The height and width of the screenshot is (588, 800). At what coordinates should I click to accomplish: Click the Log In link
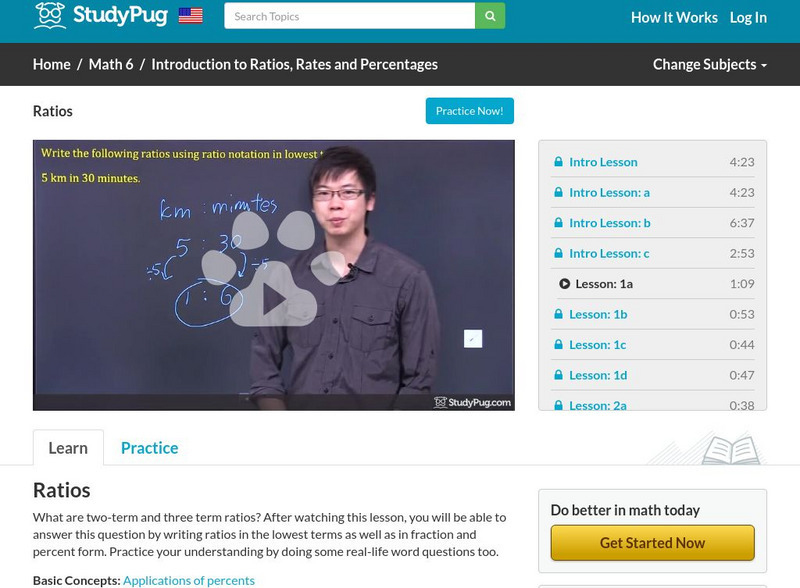point(748,17)
